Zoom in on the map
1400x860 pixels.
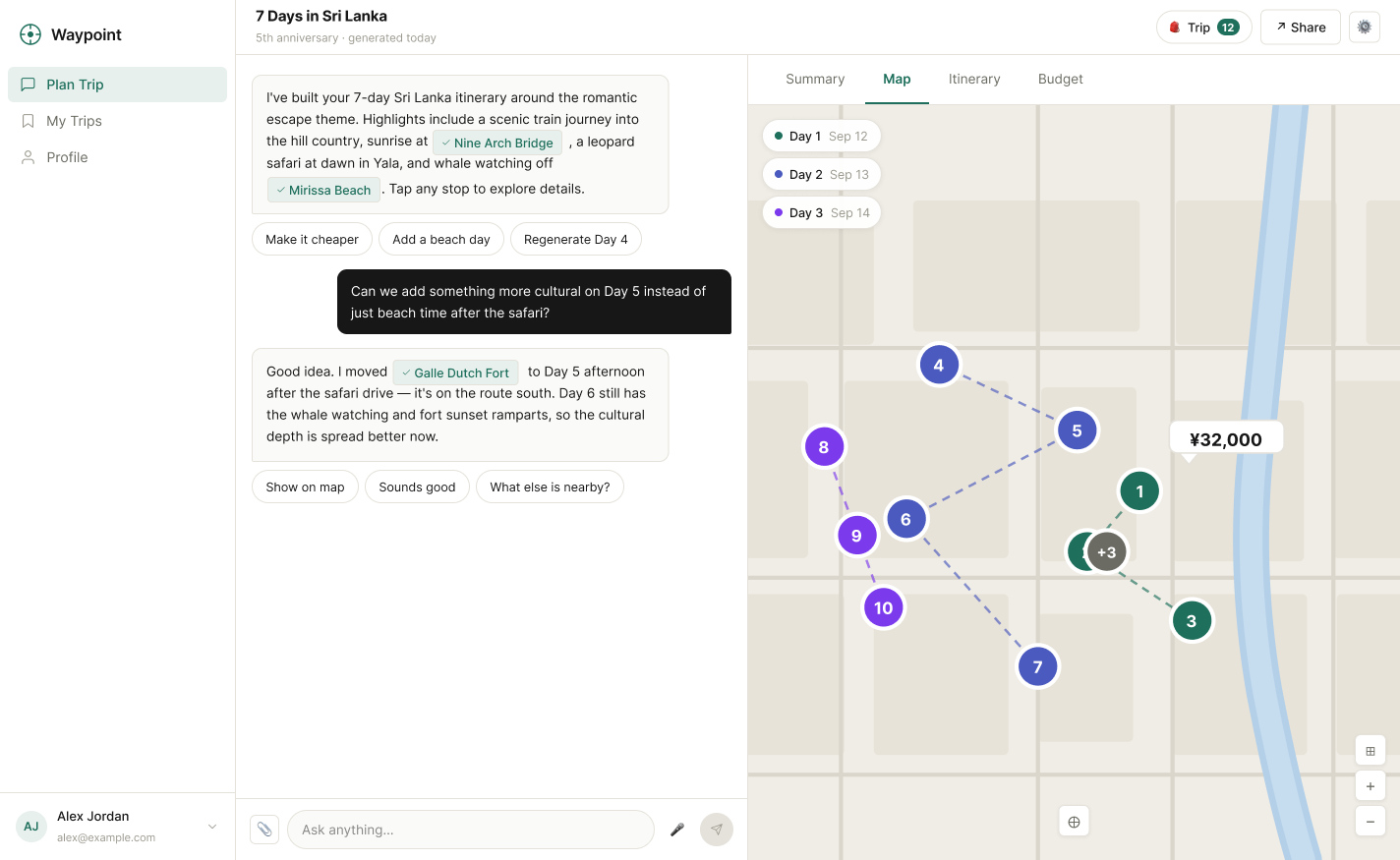tap(1371, 786)
